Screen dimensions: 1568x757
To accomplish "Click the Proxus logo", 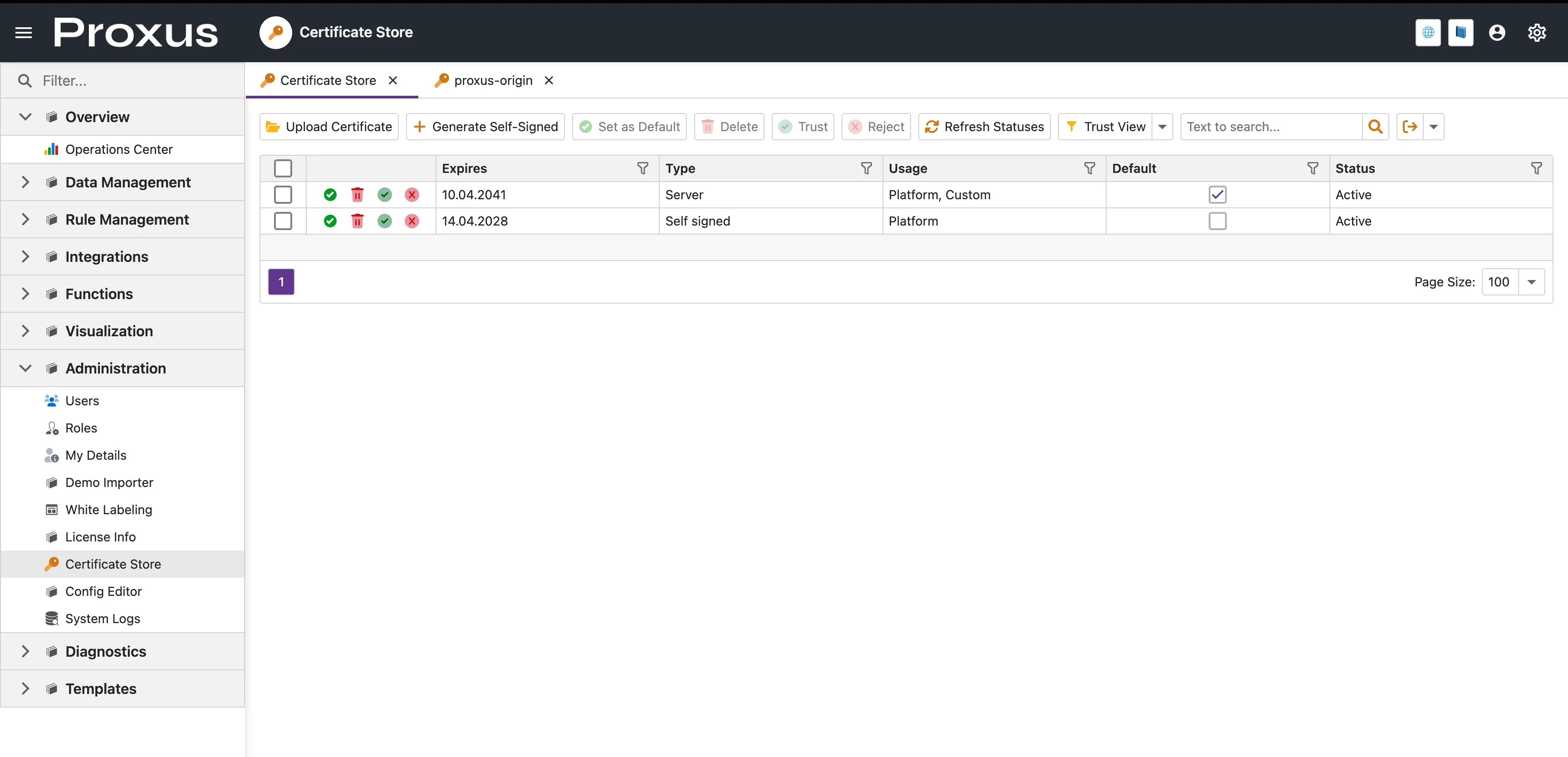I will [x=136, y=32].
